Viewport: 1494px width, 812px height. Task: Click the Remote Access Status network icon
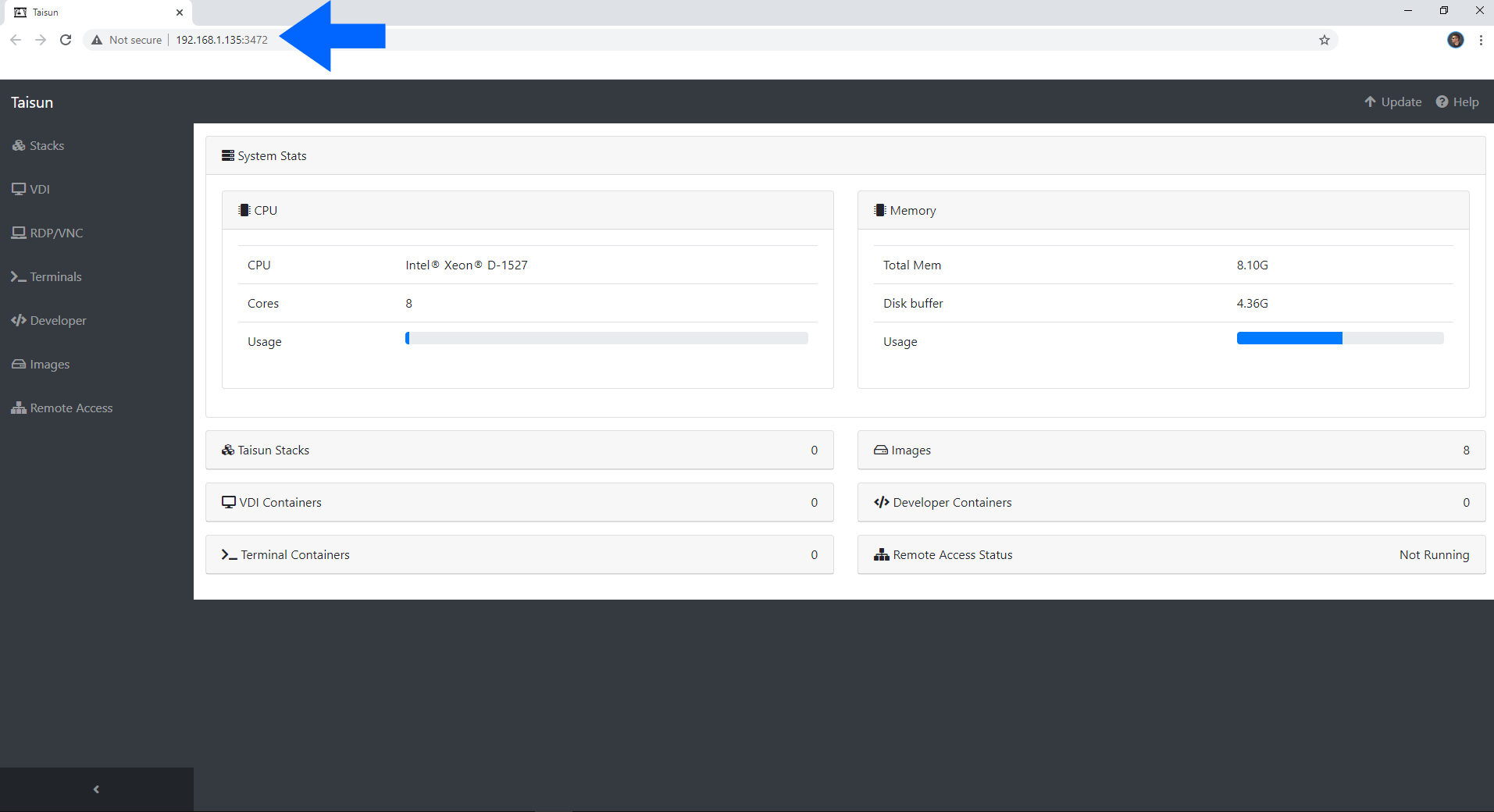coord(882,555)
